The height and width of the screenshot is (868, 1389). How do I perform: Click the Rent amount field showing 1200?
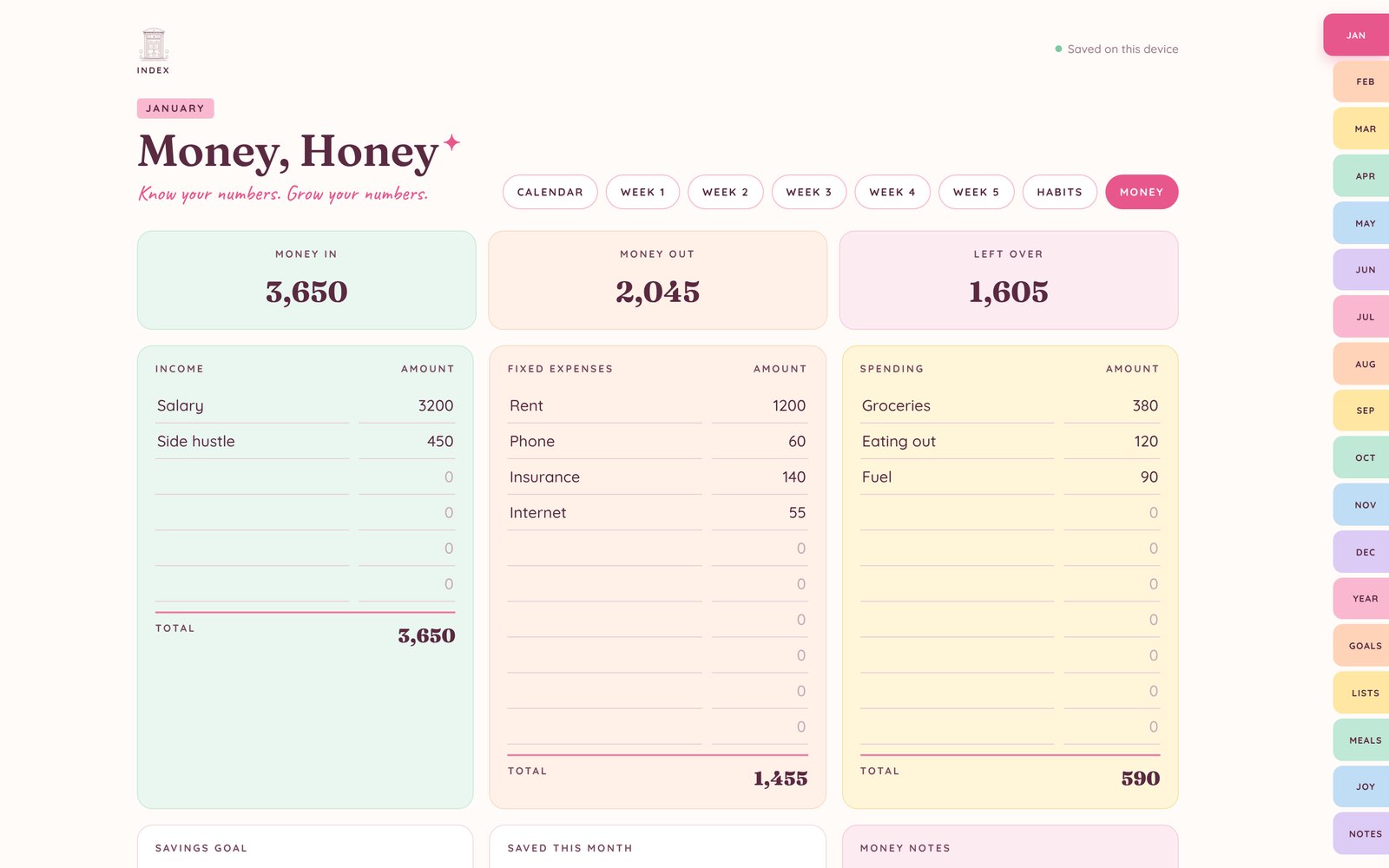point(760,406)
